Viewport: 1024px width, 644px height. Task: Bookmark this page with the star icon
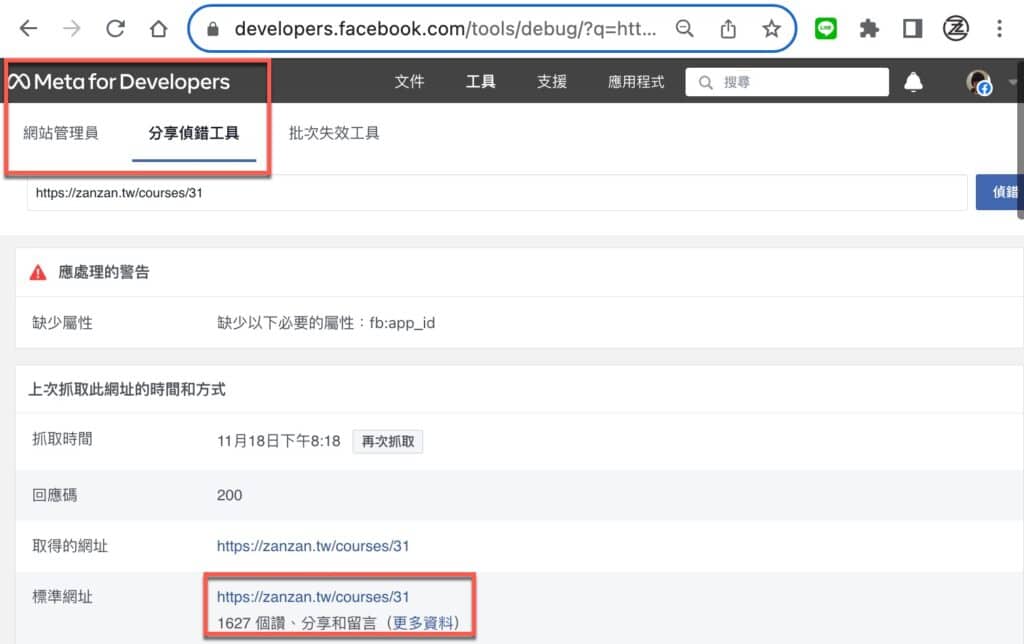click(771, 29)
